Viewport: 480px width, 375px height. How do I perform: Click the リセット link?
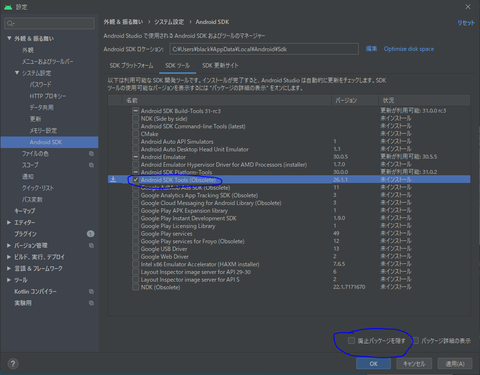(x=466, y=23)
